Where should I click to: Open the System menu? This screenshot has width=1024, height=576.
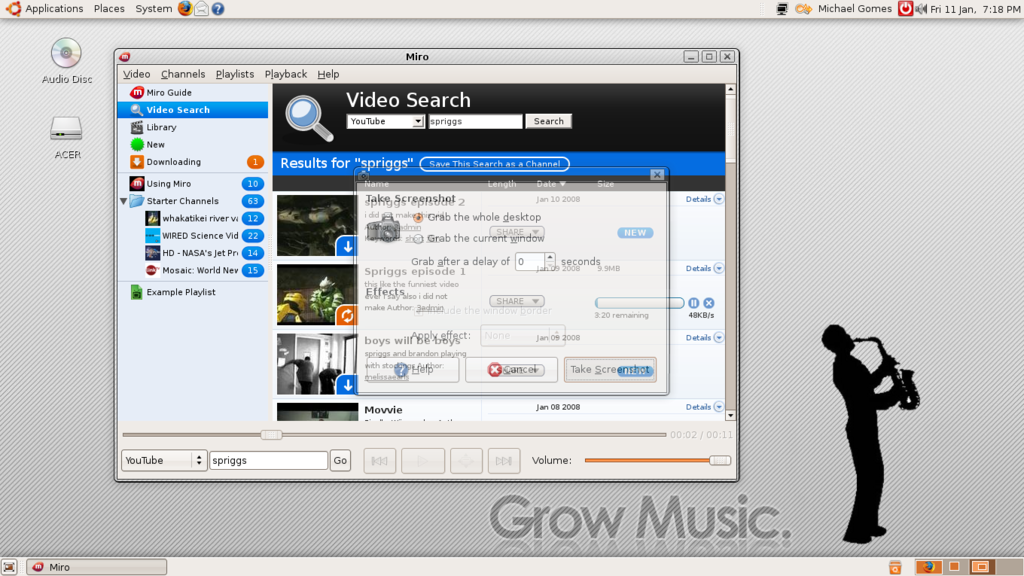153,8
